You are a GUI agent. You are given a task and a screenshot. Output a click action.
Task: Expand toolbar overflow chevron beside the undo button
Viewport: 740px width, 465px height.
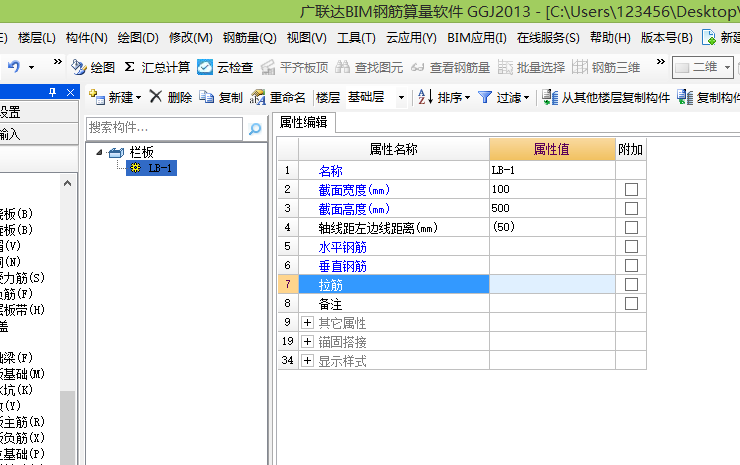click(58, 61)
